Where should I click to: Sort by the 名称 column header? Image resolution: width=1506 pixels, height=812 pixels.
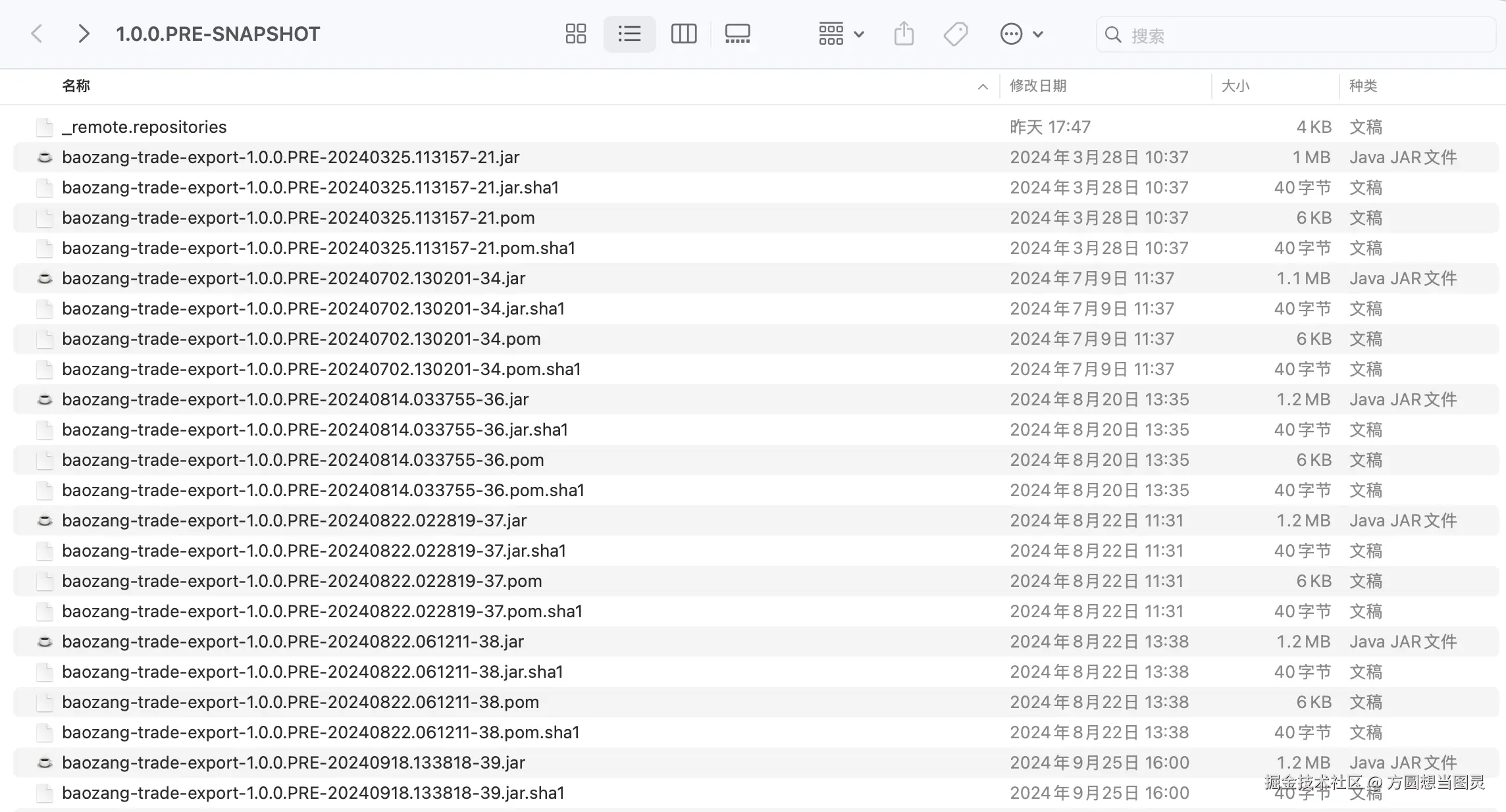tap(76, 86)
